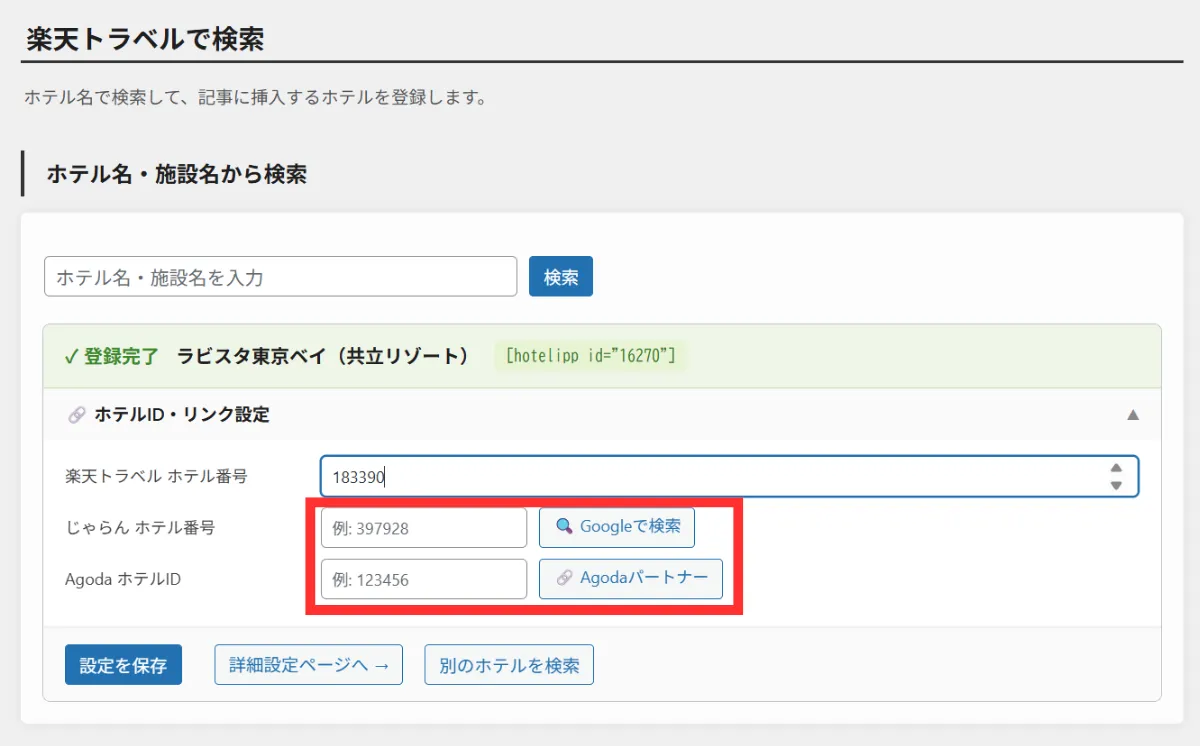Click the Googleで検索 button
The width and height of the screenshot is (1200, 746).
click(x=617, y=527)
